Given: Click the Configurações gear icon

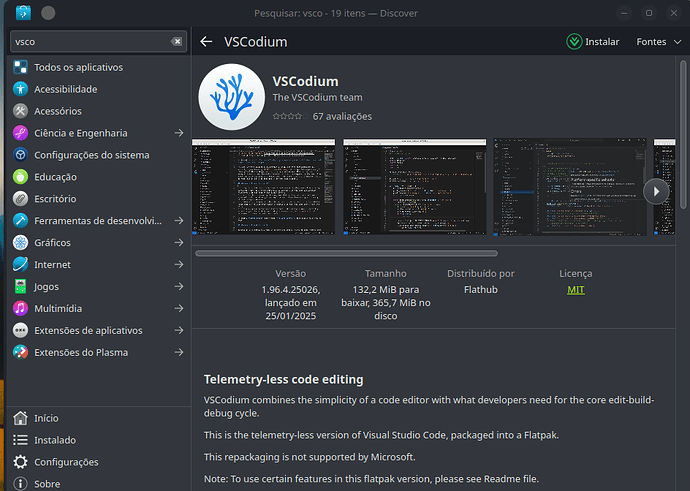Looking at the screenshot, I should pos(20,462).
